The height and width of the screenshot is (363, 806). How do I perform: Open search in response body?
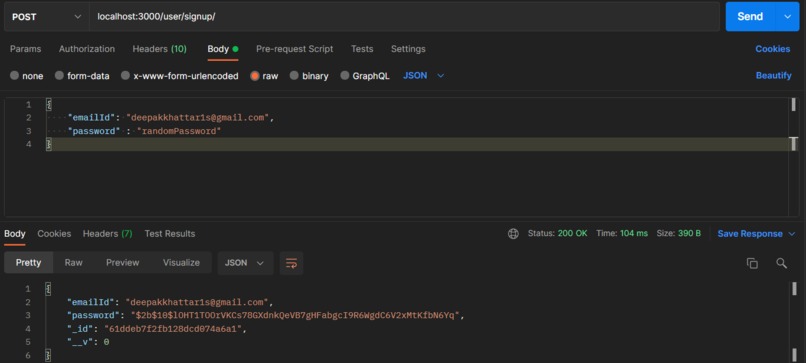coord(781,263)
